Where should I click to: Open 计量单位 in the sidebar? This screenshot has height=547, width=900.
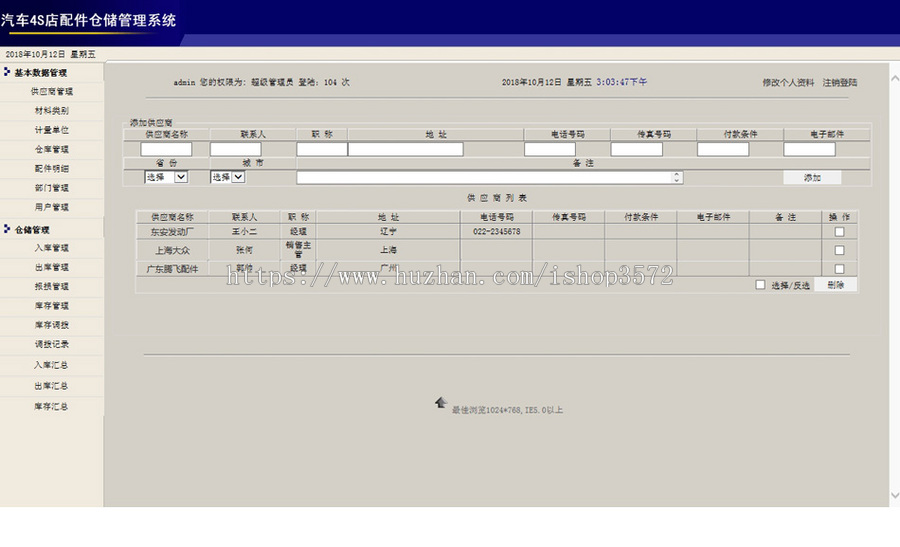(x=52, y=130)
